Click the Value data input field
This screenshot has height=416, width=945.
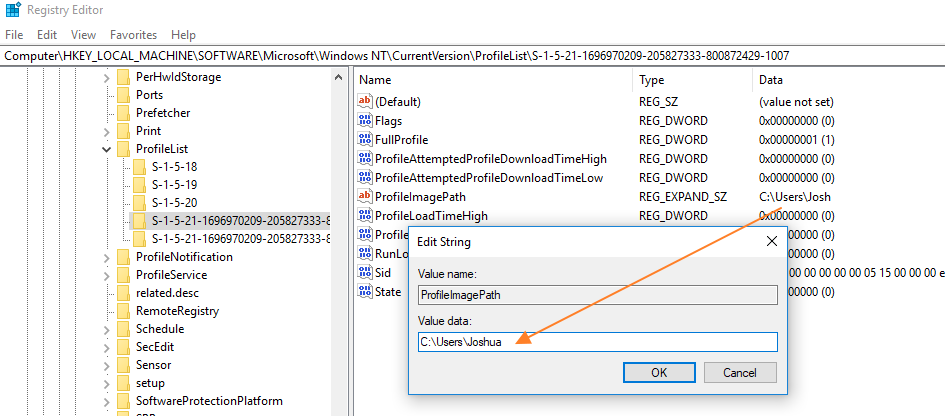pos(597,342)
